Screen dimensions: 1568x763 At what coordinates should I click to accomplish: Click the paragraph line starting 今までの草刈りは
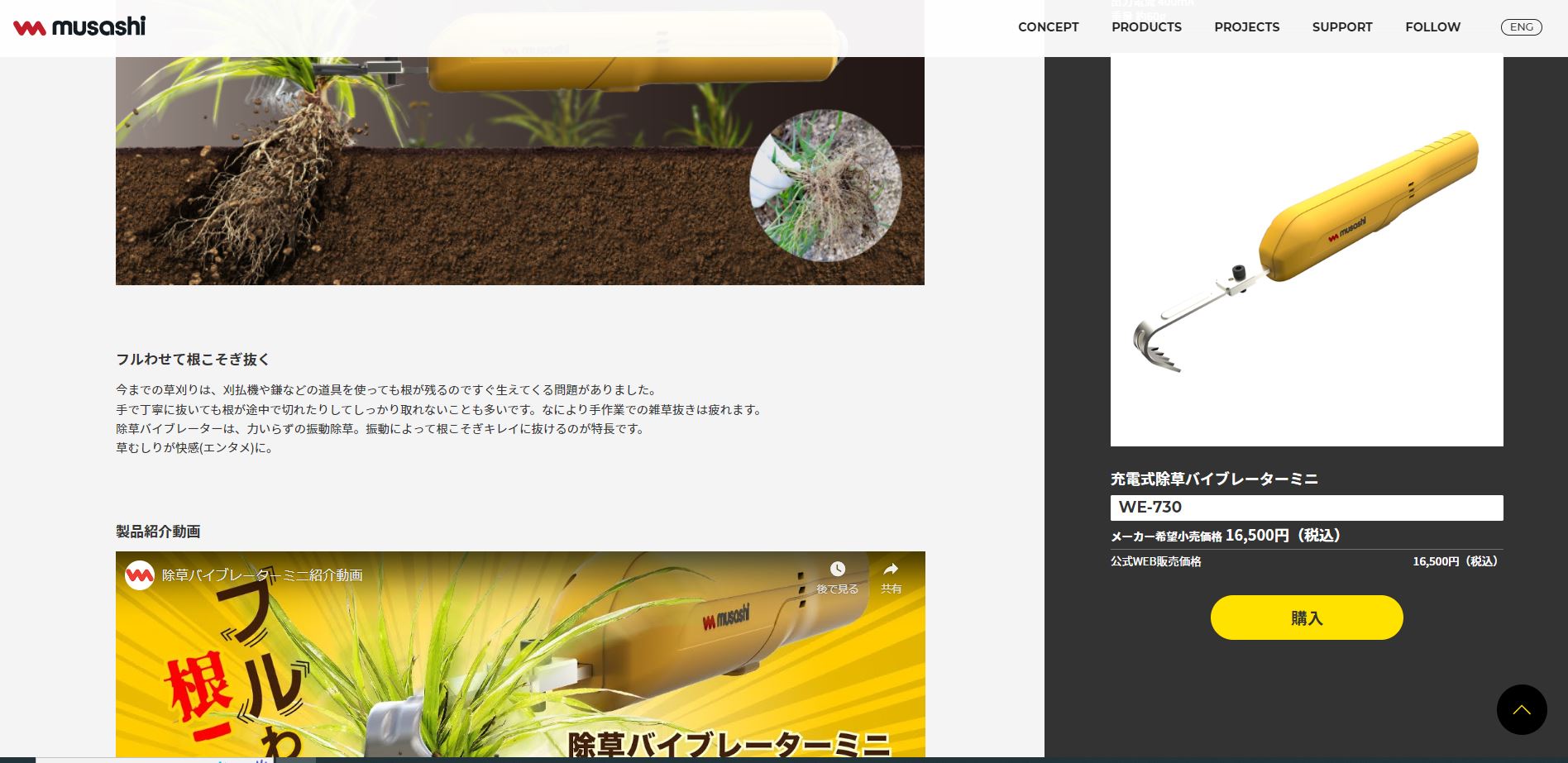click(x=388, y=390)
